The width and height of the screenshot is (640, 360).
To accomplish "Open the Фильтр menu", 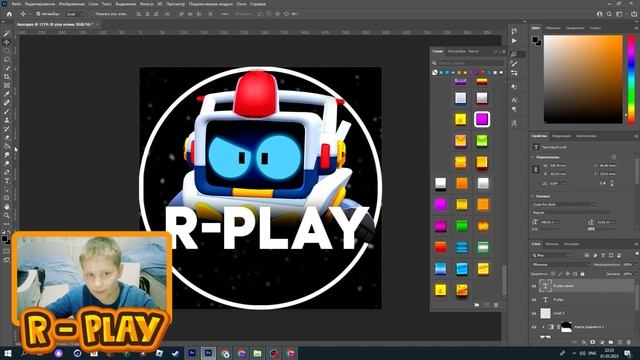I will (147, 4).
